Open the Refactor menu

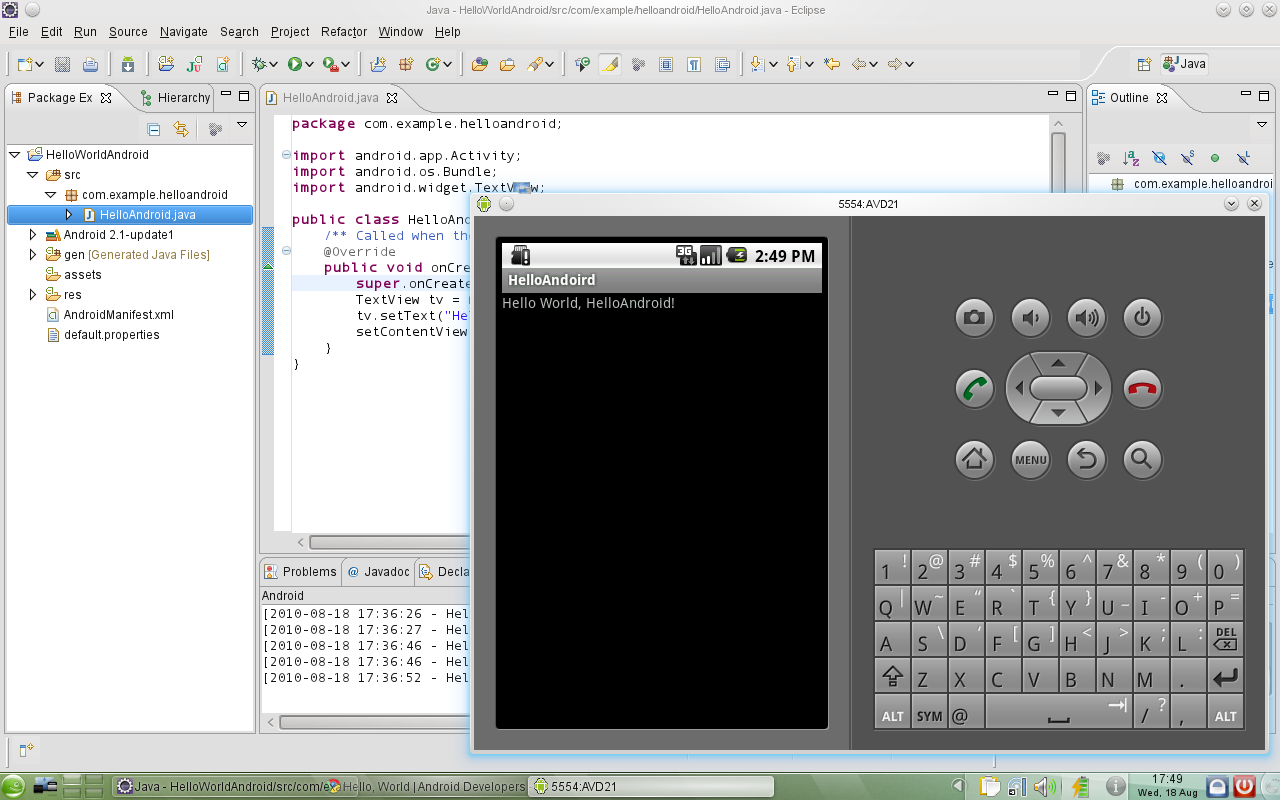344,32
